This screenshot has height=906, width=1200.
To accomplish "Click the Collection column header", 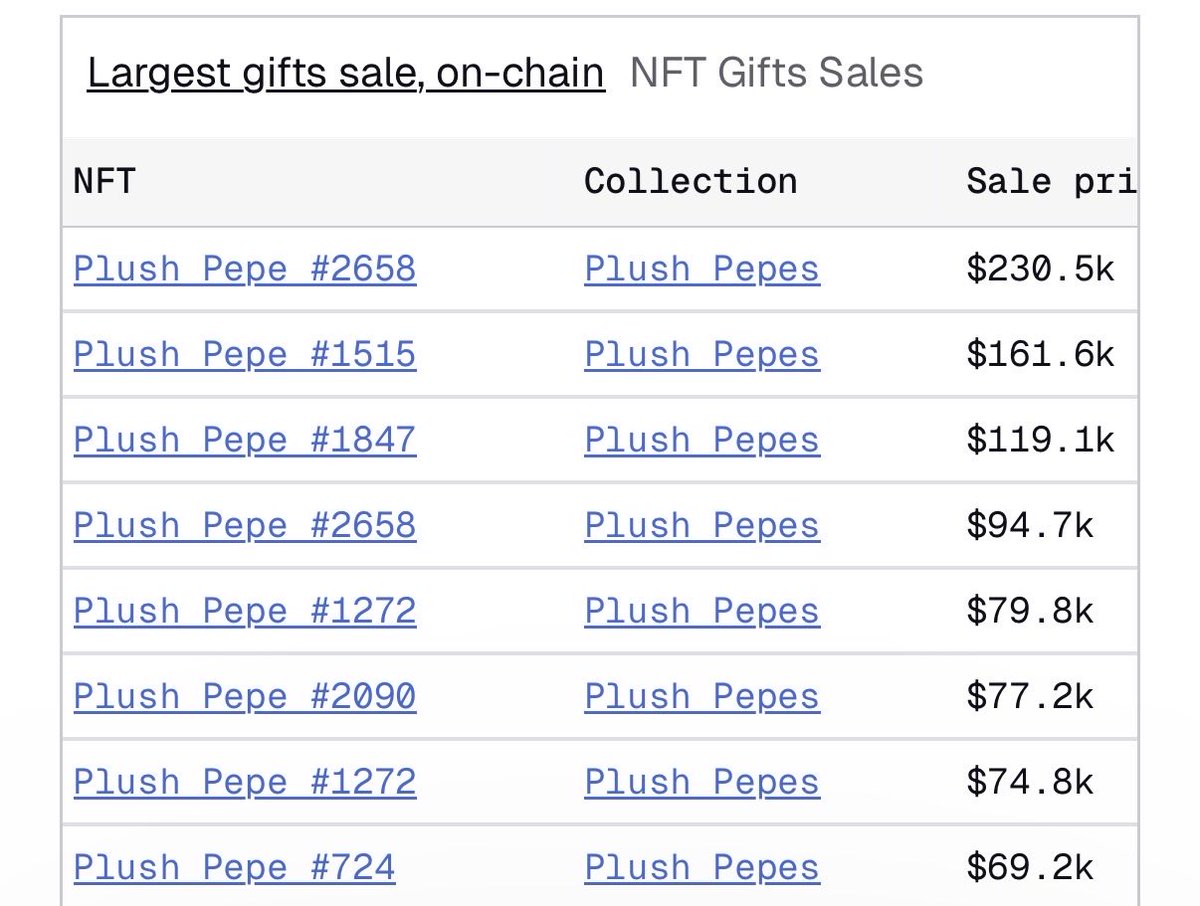I will pos(690,181).
